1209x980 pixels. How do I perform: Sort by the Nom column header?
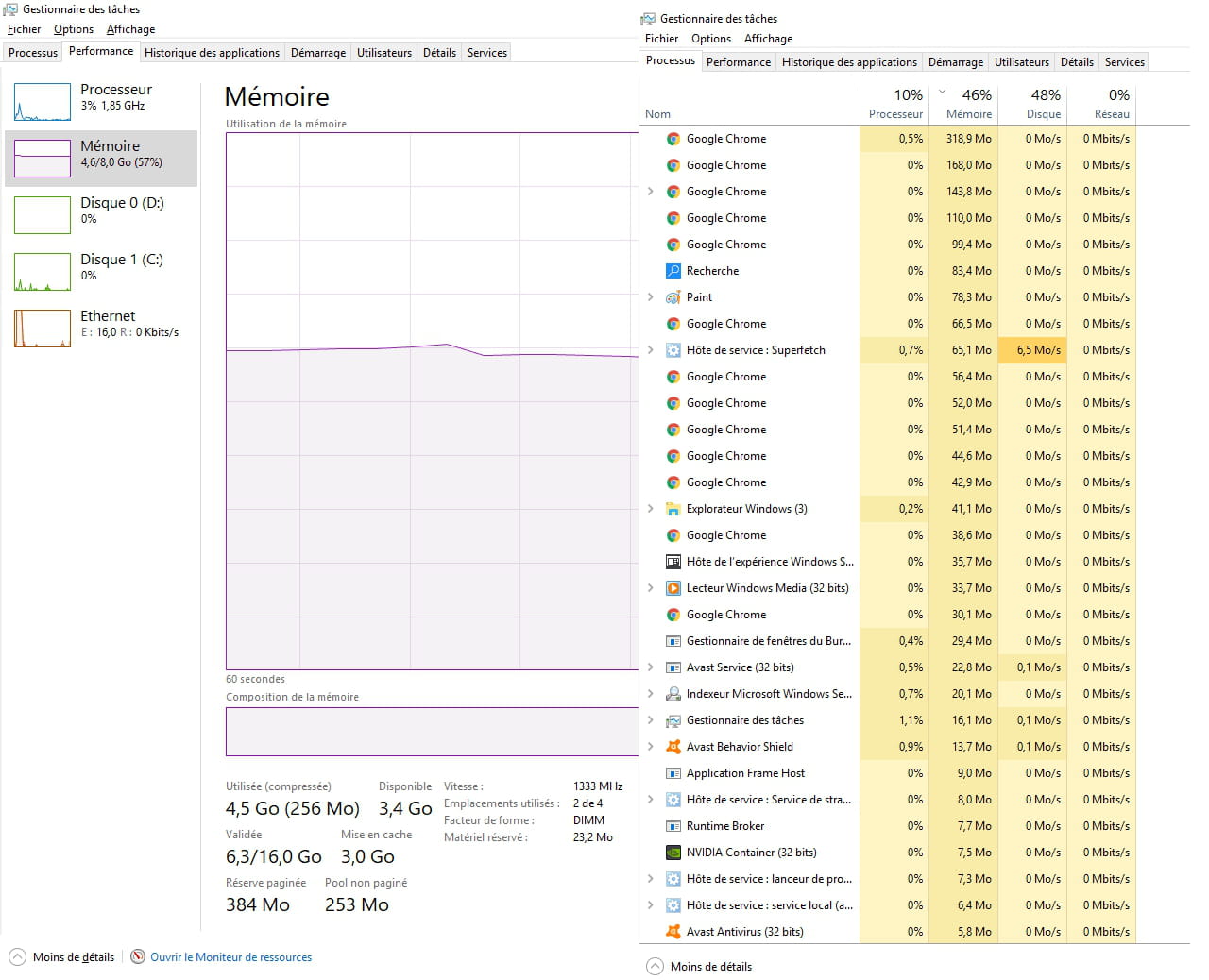click(750, 104)
